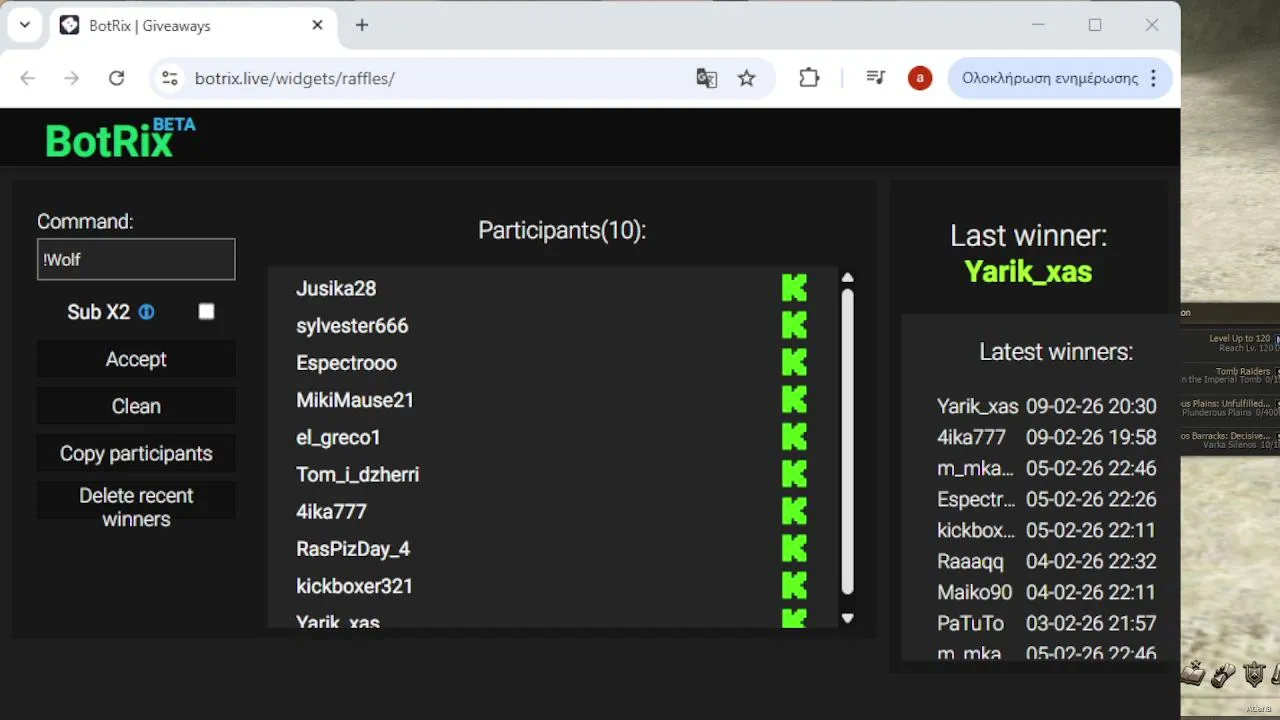Viewport: 1280px width, 720px height.
Task: Go back to previous page
Action: point(27,78)
